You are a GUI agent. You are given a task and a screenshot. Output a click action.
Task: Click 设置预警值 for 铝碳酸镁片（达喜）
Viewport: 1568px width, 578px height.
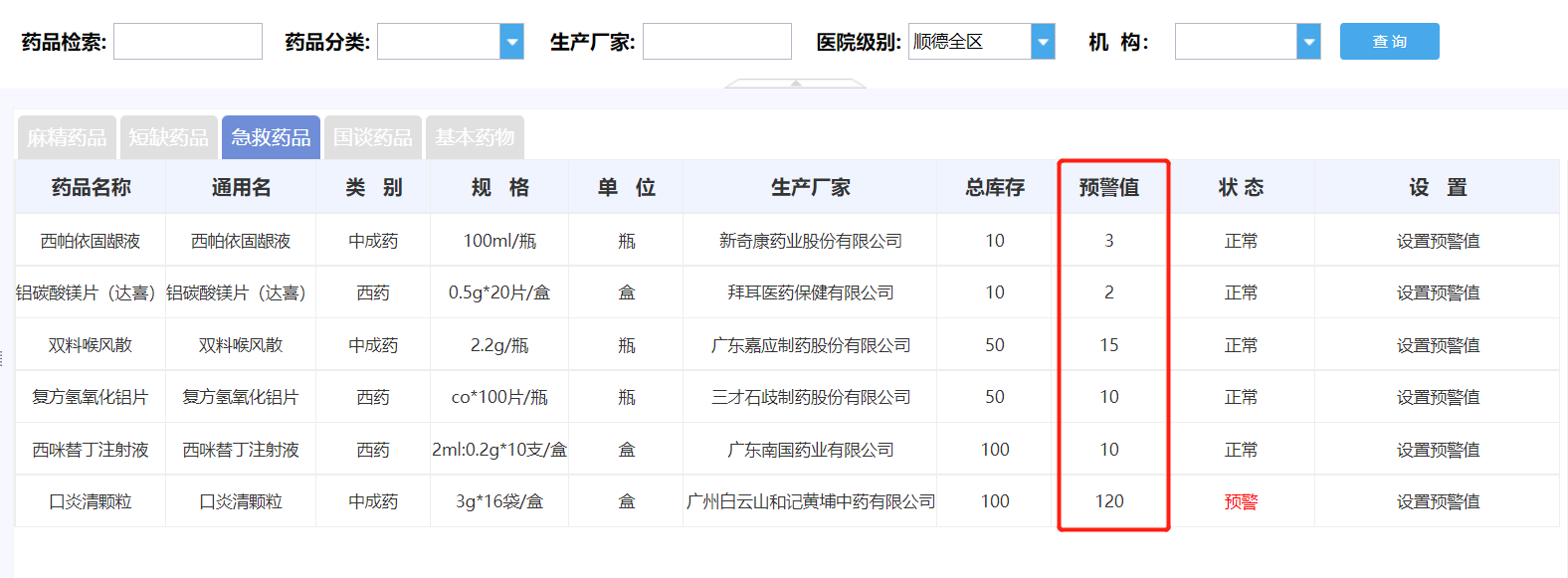(x=1438, y=292)
